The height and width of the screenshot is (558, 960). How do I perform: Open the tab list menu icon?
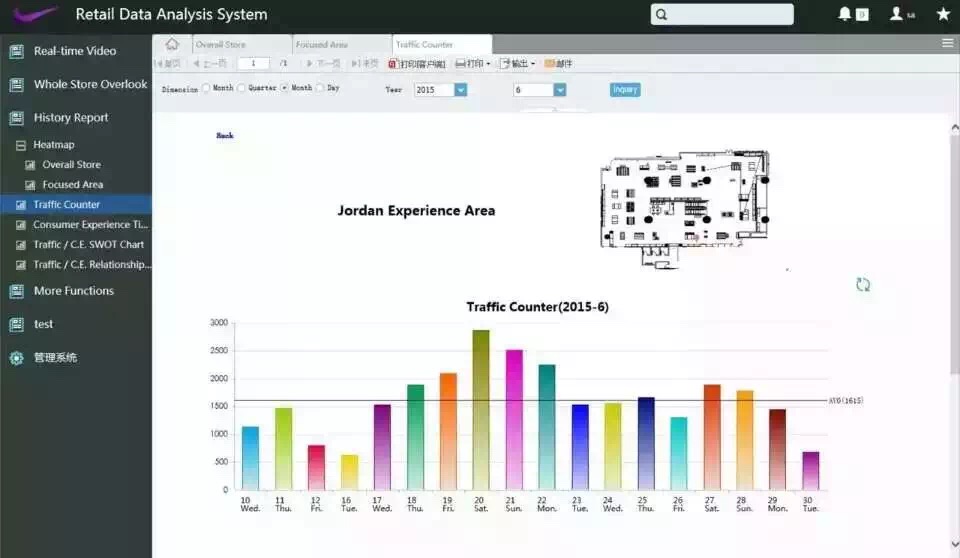coord(947,43)
